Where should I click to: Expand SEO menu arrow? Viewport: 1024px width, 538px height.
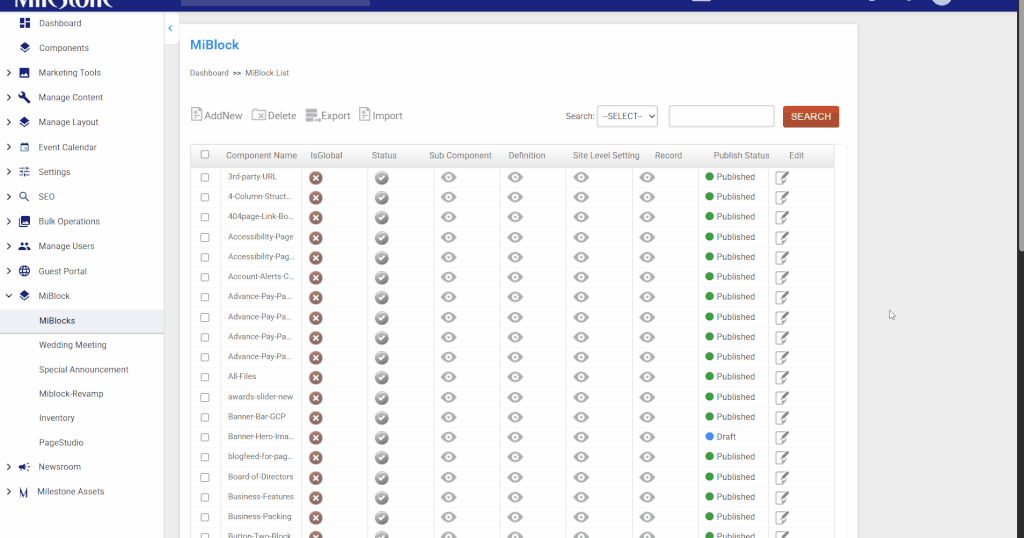tap(8, 197)
